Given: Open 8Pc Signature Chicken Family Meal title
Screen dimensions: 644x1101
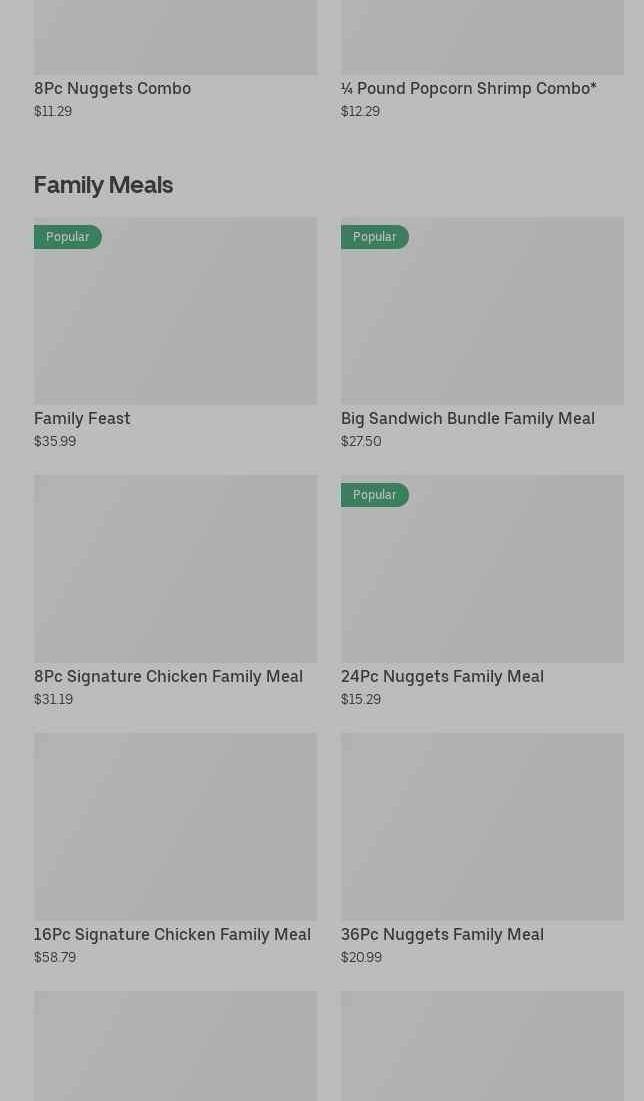Looking at the screenshot, I should coord(168,676).
